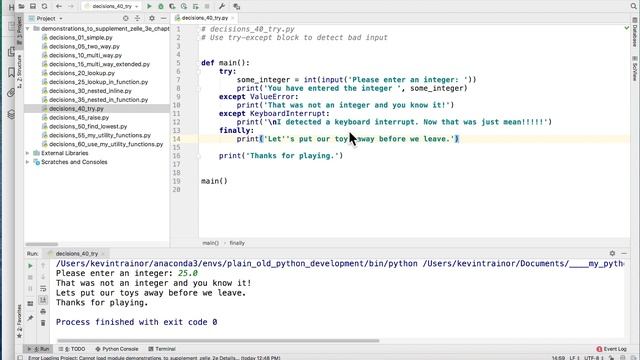The image size is (640, 360).
Task: Run with coverage icon in toolbar
Action: point(172,7)
